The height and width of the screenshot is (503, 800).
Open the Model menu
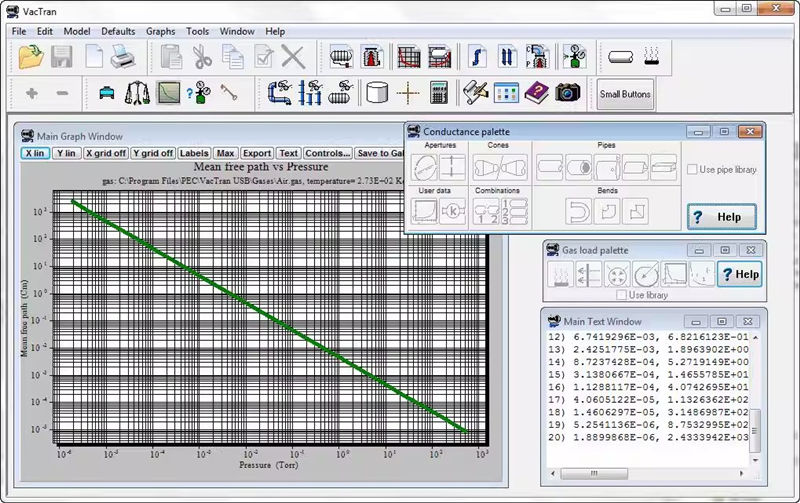(77, 31)
